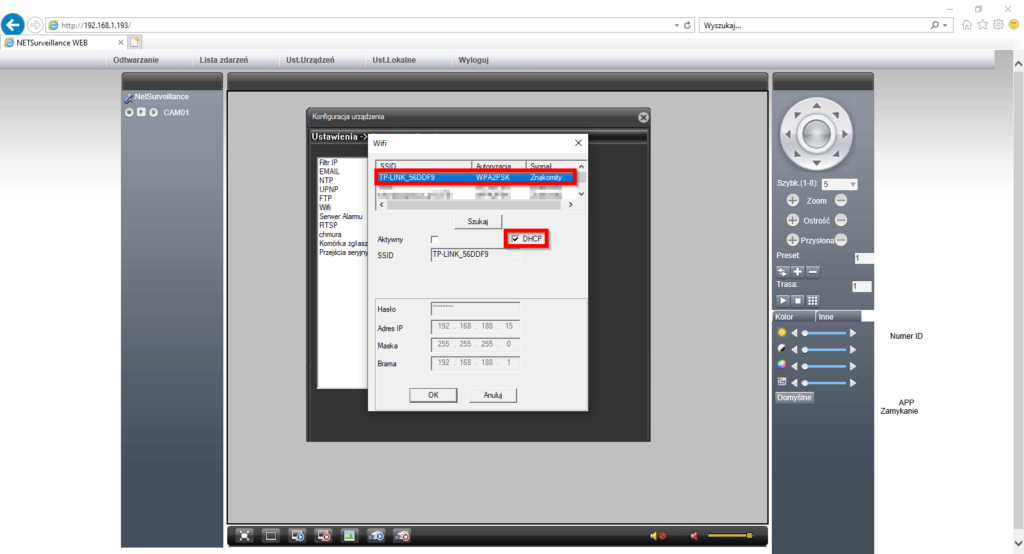Click the Trasa play button icon
1024x554 pixels.
point(783,300)
